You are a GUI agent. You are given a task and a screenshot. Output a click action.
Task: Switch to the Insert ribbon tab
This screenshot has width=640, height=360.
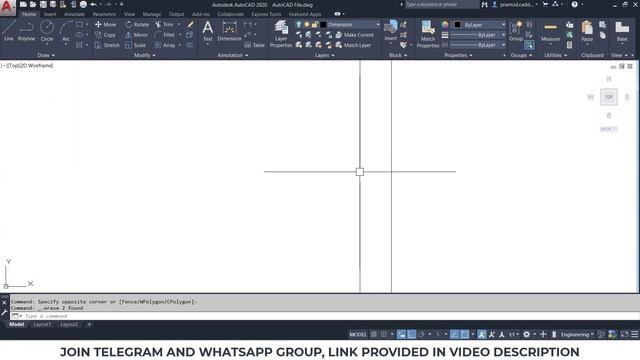50,14
